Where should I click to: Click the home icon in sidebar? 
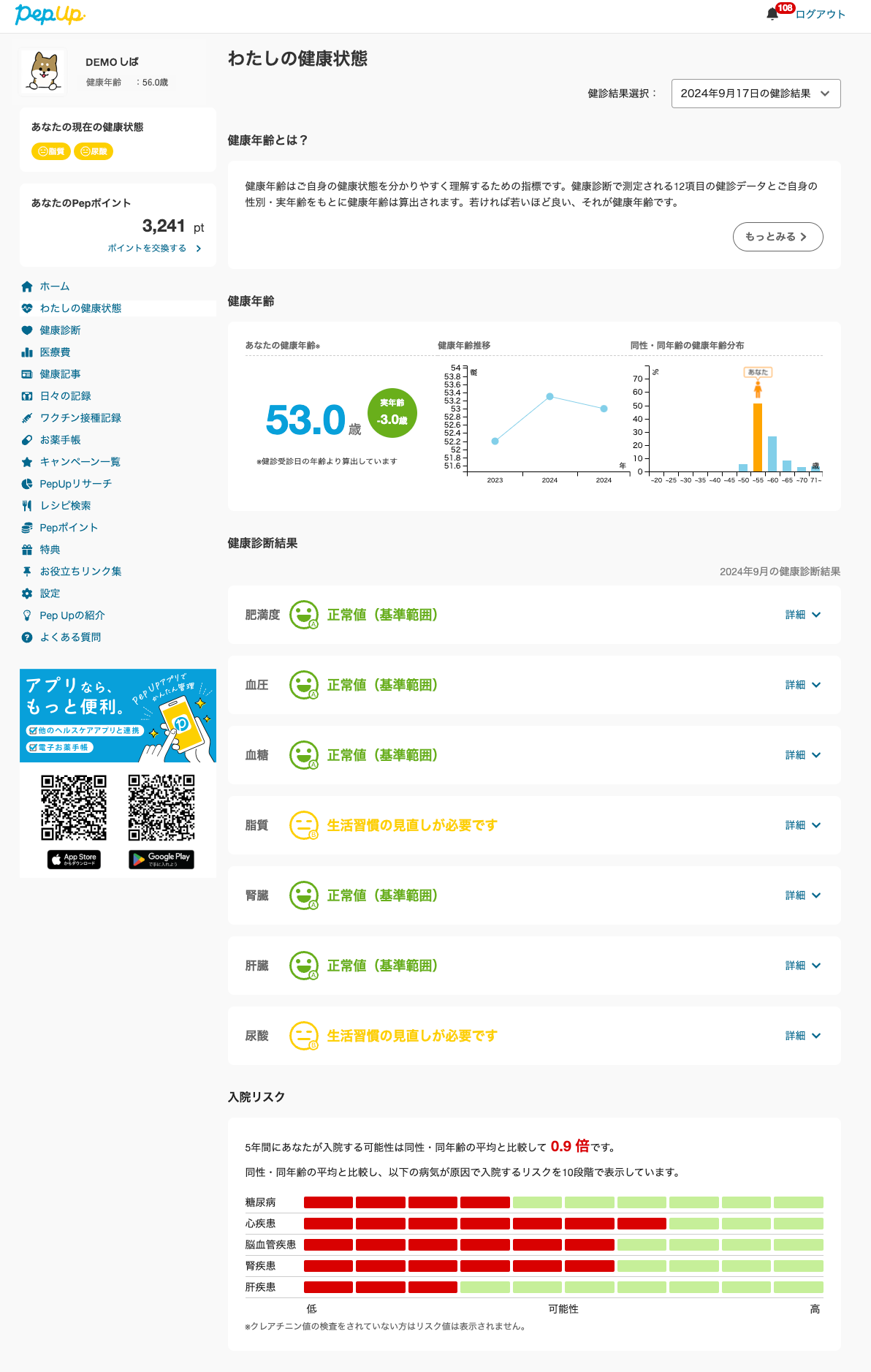(x=27, y=287)
